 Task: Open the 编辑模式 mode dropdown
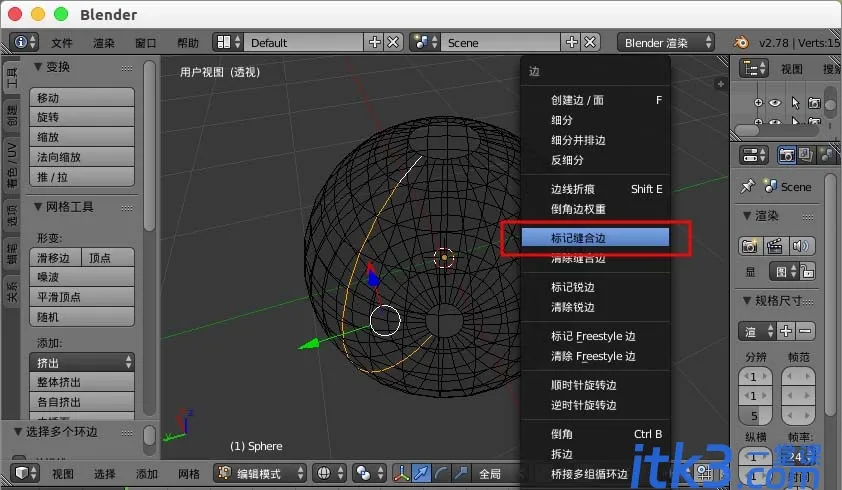[x=260, y=473]
